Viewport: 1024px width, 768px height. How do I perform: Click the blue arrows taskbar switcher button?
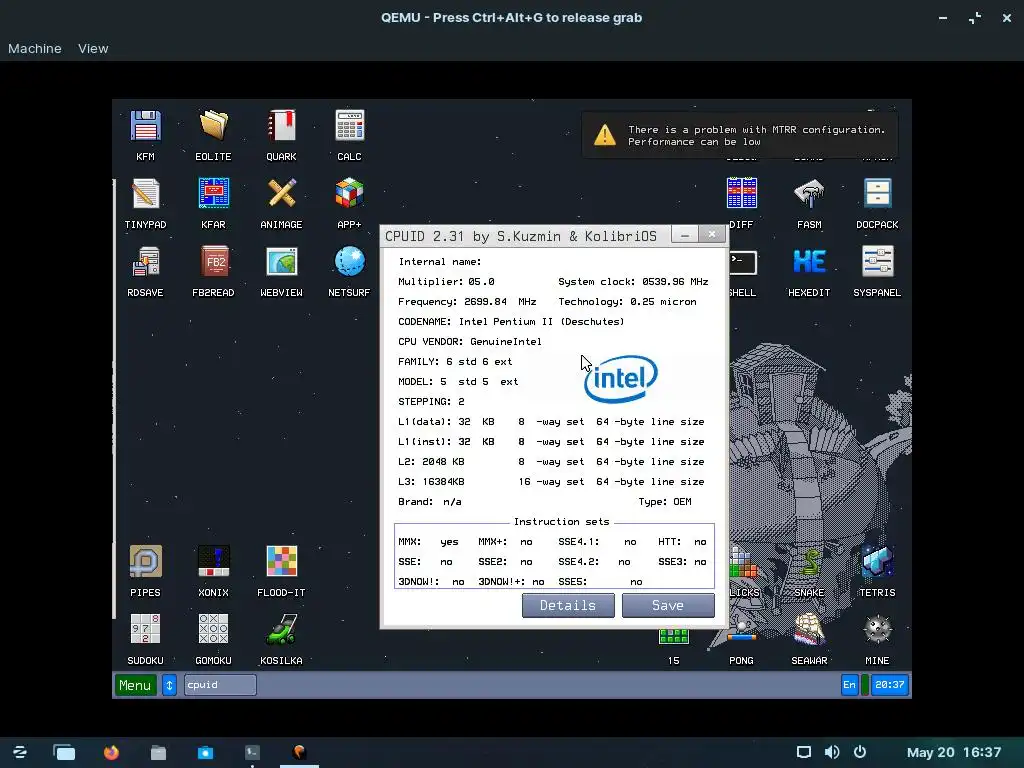[169, 685]
